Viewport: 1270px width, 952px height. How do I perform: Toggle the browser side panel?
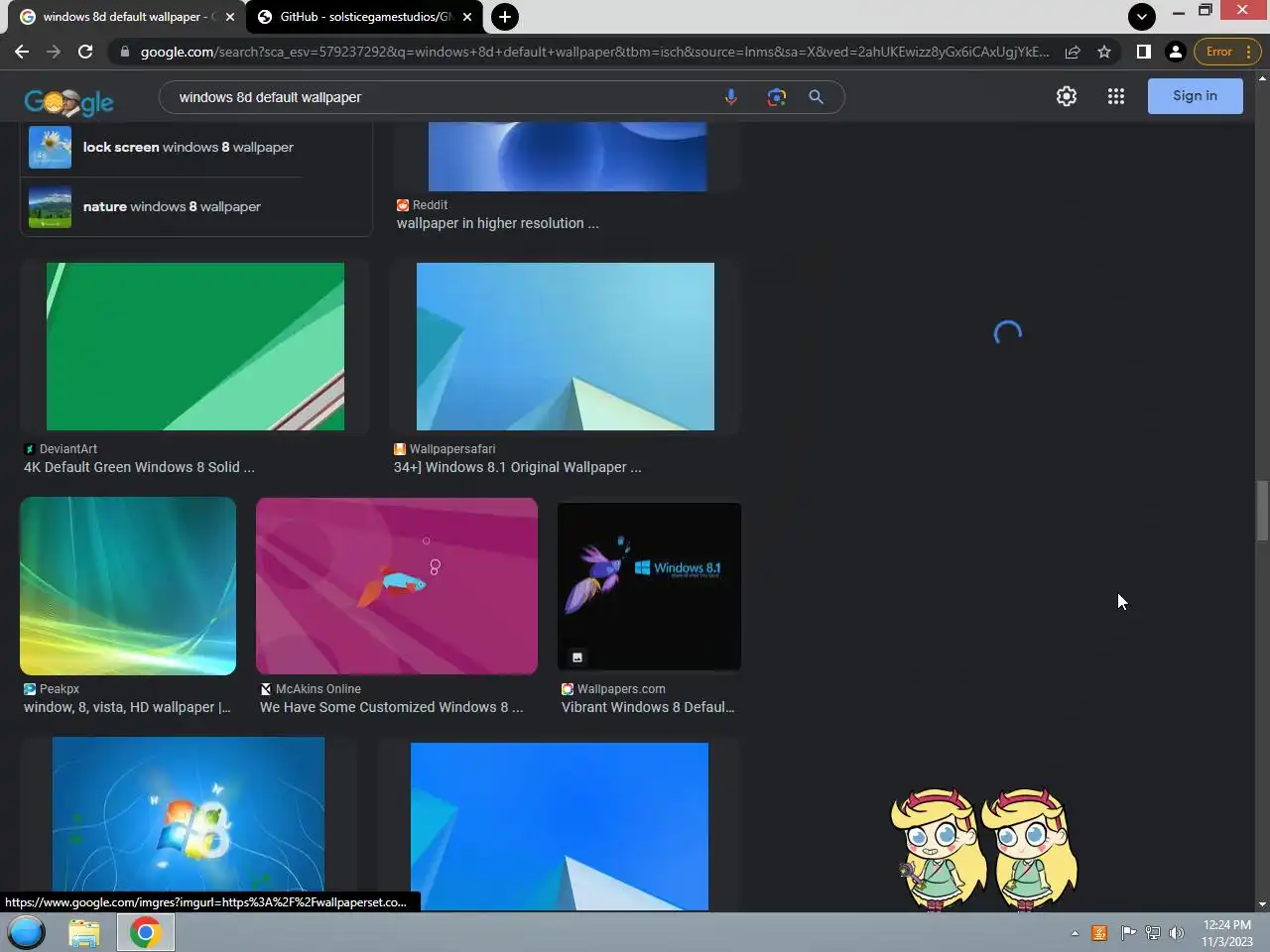pyautogui.click(x=1144, y=52)
